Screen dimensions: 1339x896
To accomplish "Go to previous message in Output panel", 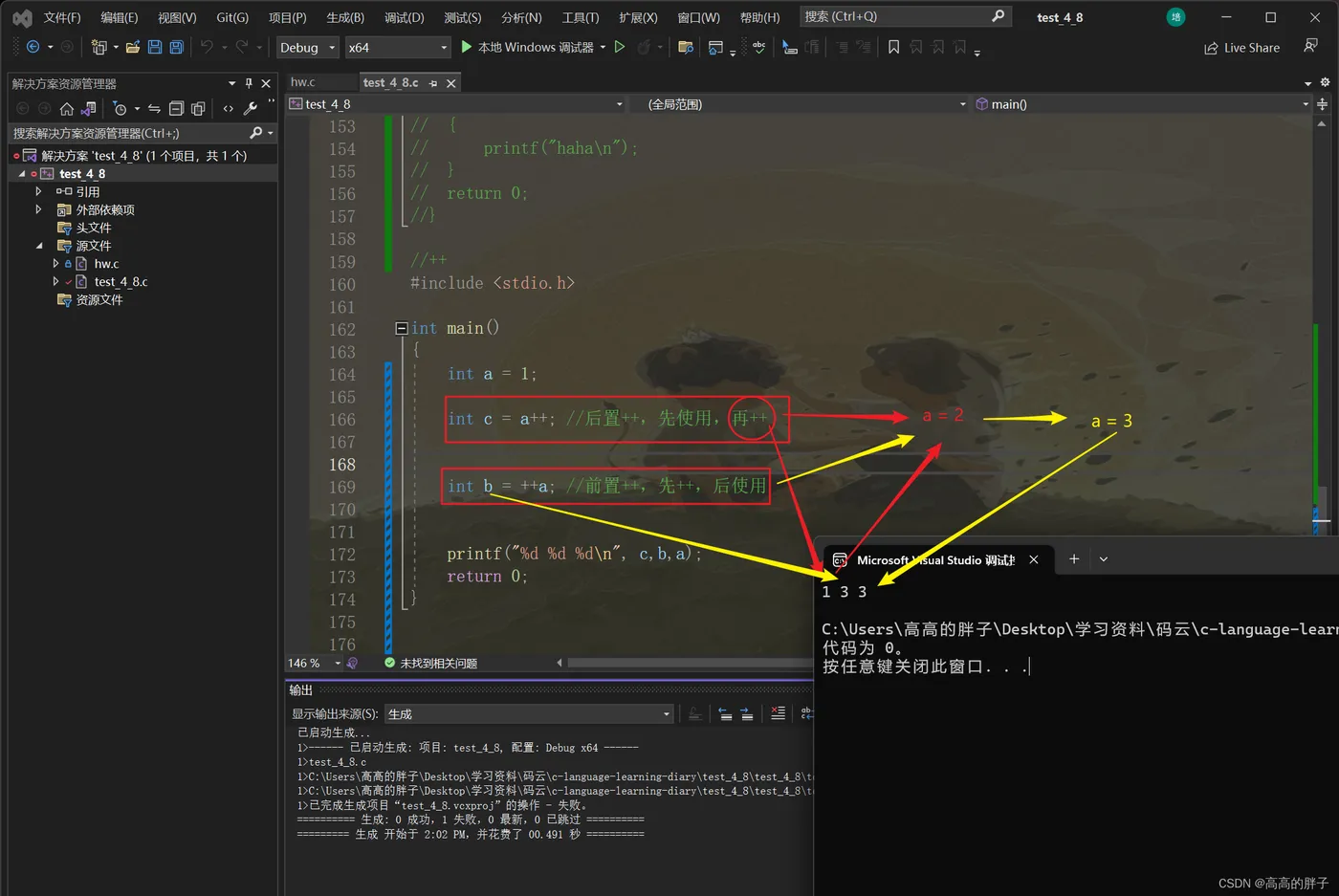I will 725,713.
